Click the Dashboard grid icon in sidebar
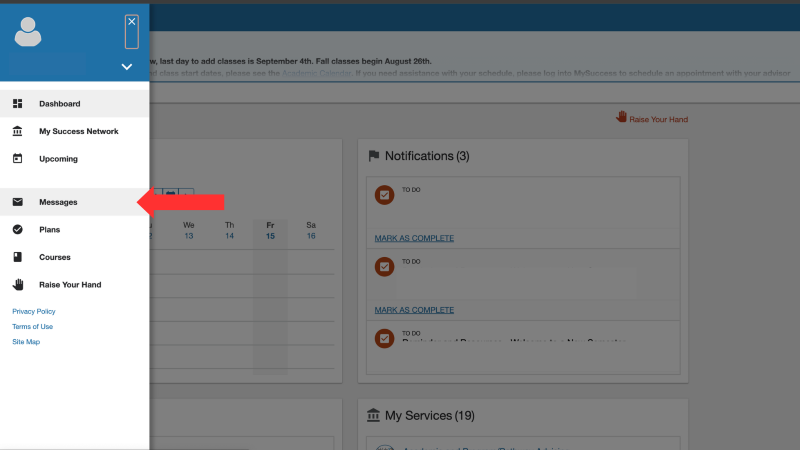Screen dimensions: 800x450 coord(17,104)
